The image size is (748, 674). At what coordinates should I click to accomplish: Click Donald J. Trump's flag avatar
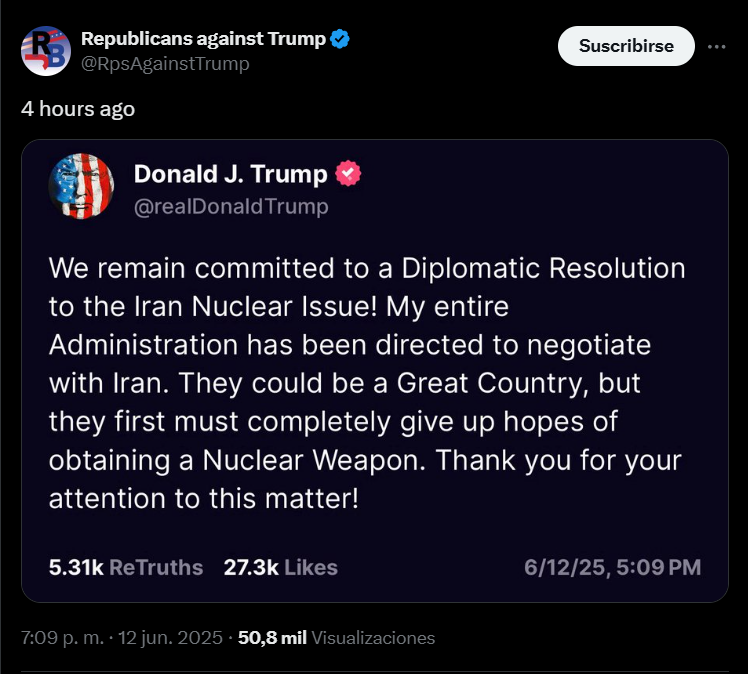pos(81,187)
